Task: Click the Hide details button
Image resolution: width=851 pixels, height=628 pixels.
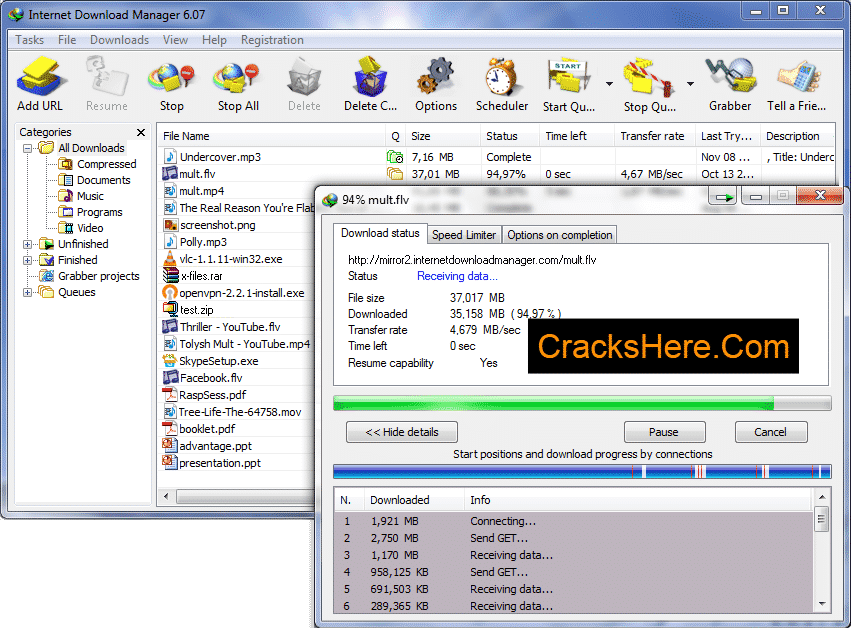Action: [x=402, y=432]
